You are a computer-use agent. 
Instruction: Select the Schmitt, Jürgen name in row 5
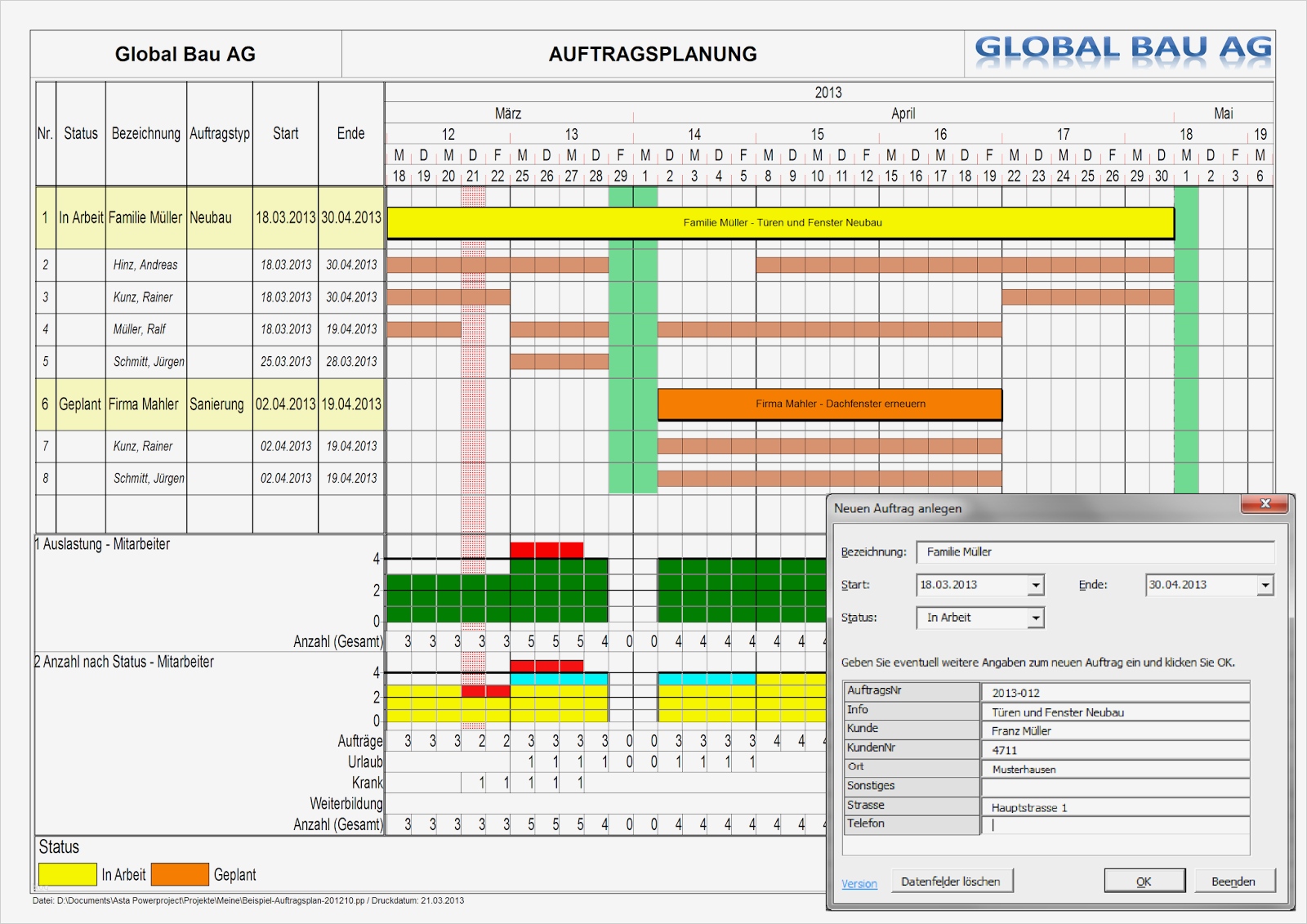[149, 362]
